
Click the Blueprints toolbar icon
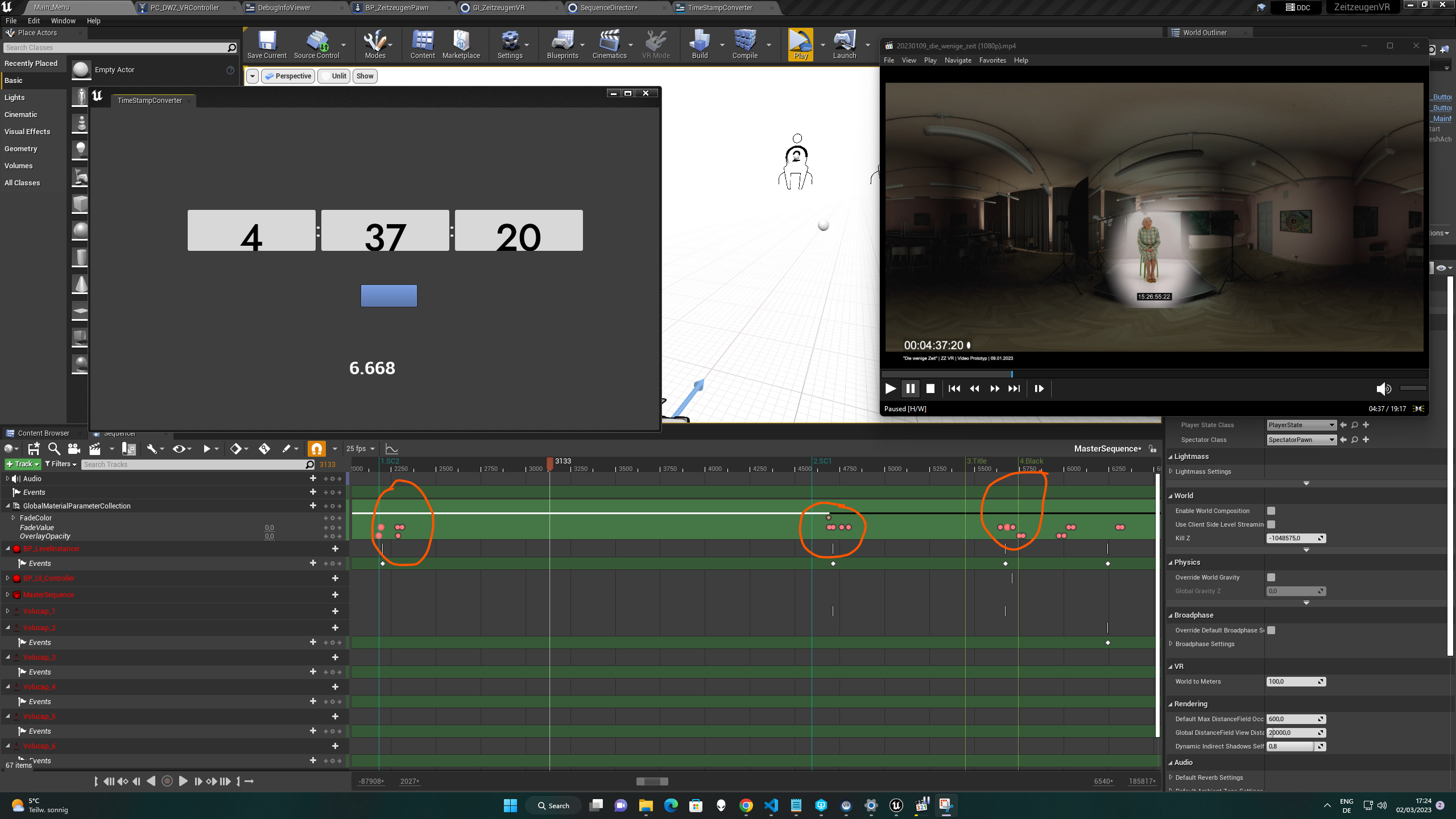[562, 44]
